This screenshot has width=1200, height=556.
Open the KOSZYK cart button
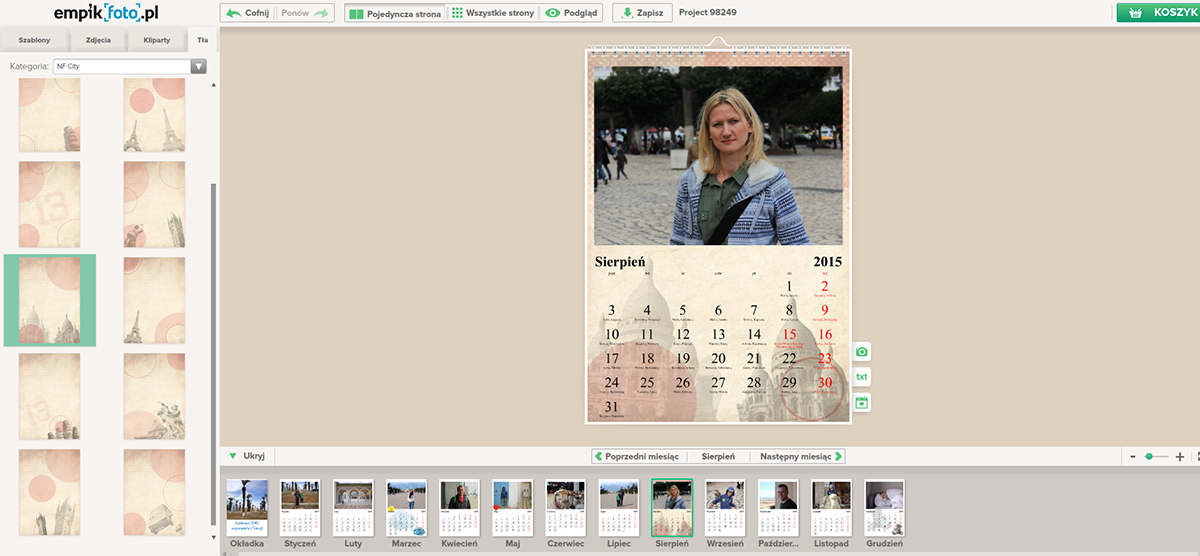pos(1159,13)
